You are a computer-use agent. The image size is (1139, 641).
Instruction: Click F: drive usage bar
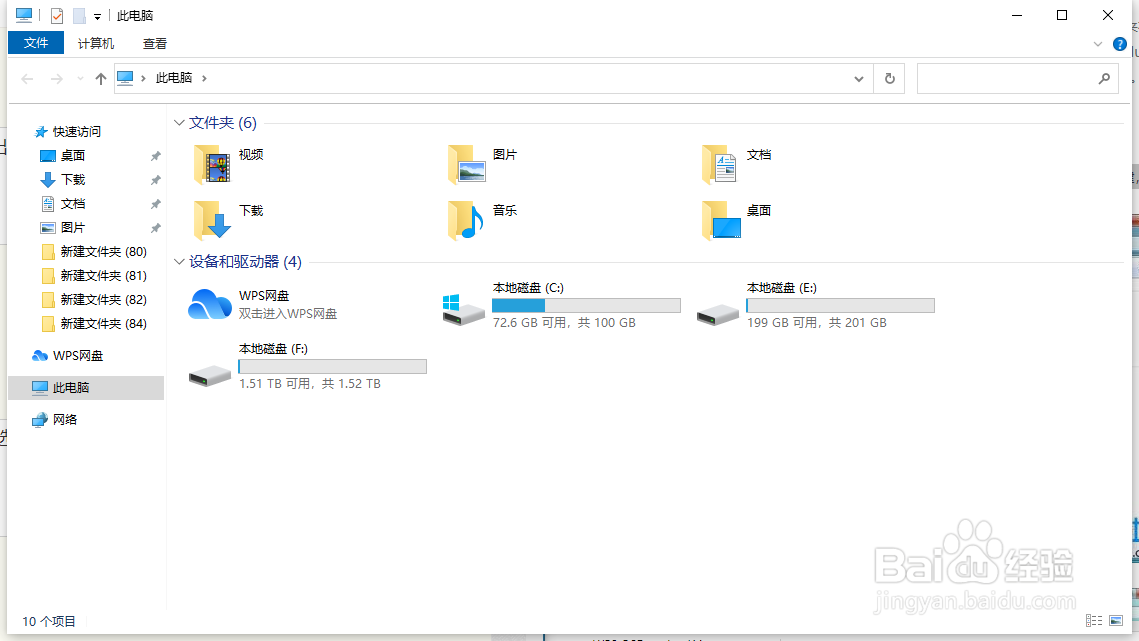333,366
